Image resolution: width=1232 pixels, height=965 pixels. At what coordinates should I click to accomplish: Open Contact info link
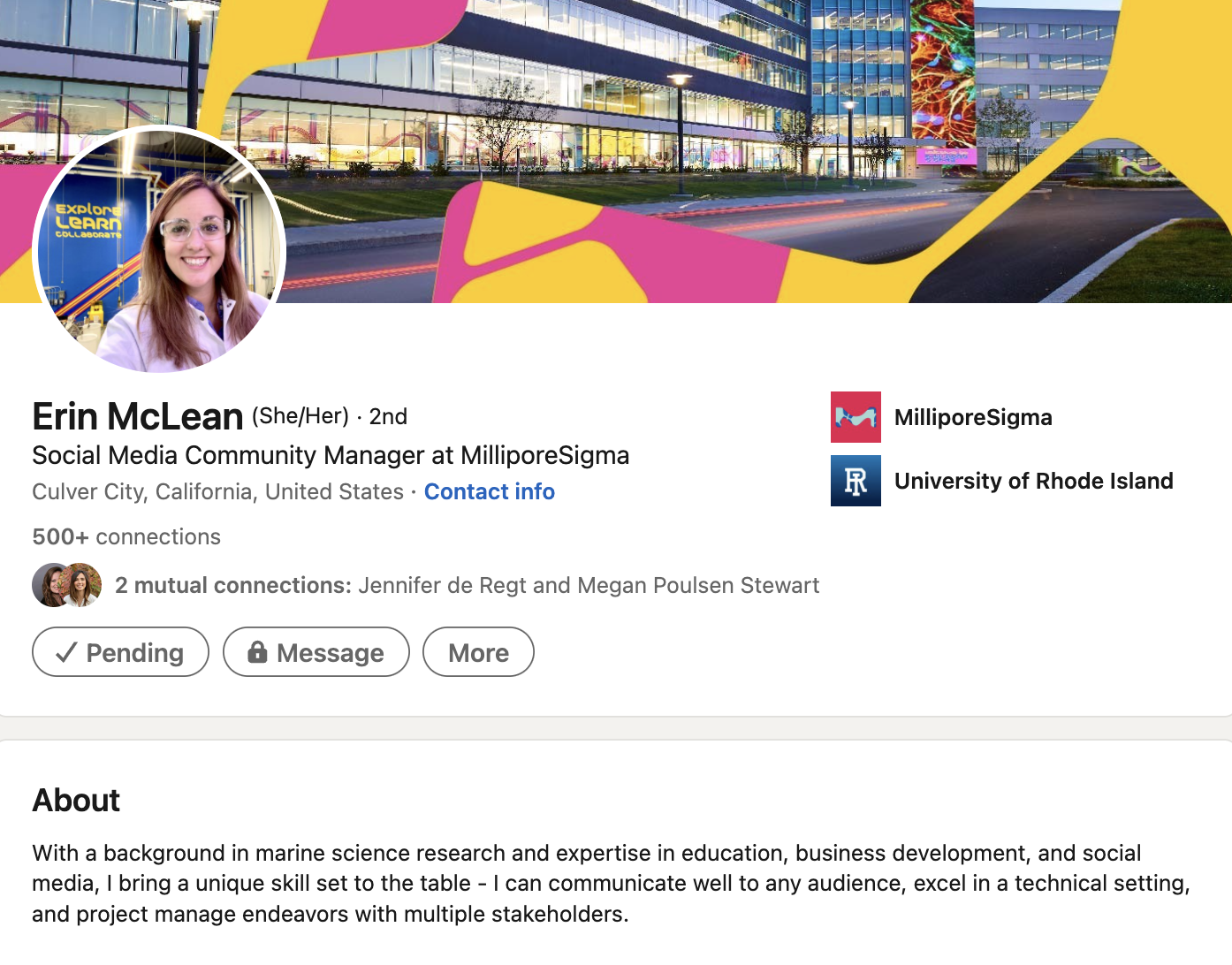pos(490,491)
